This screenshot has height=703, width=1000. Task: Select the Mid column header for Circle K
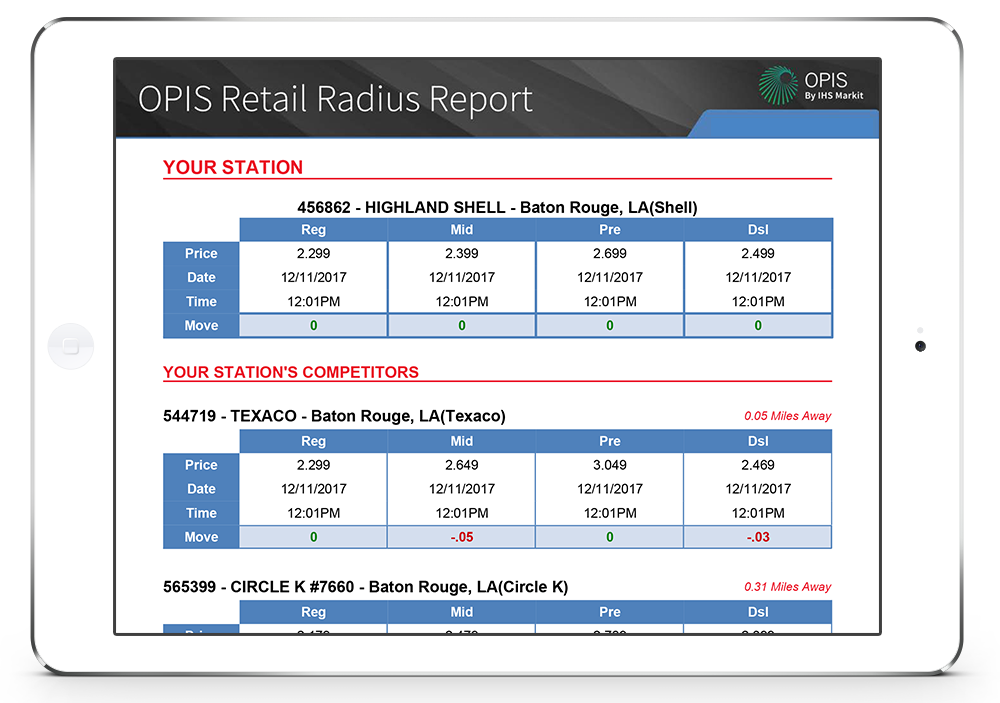(x=462, y=612)
